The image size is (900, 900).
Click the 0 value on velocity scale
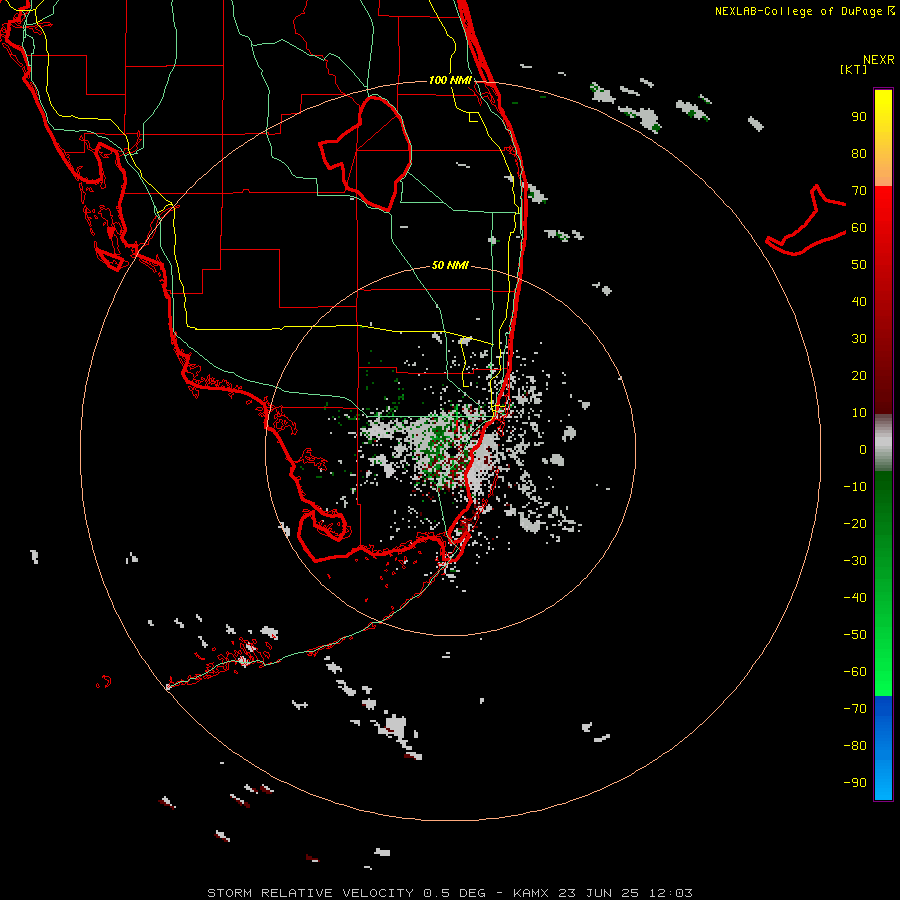[x=863, y=450]
